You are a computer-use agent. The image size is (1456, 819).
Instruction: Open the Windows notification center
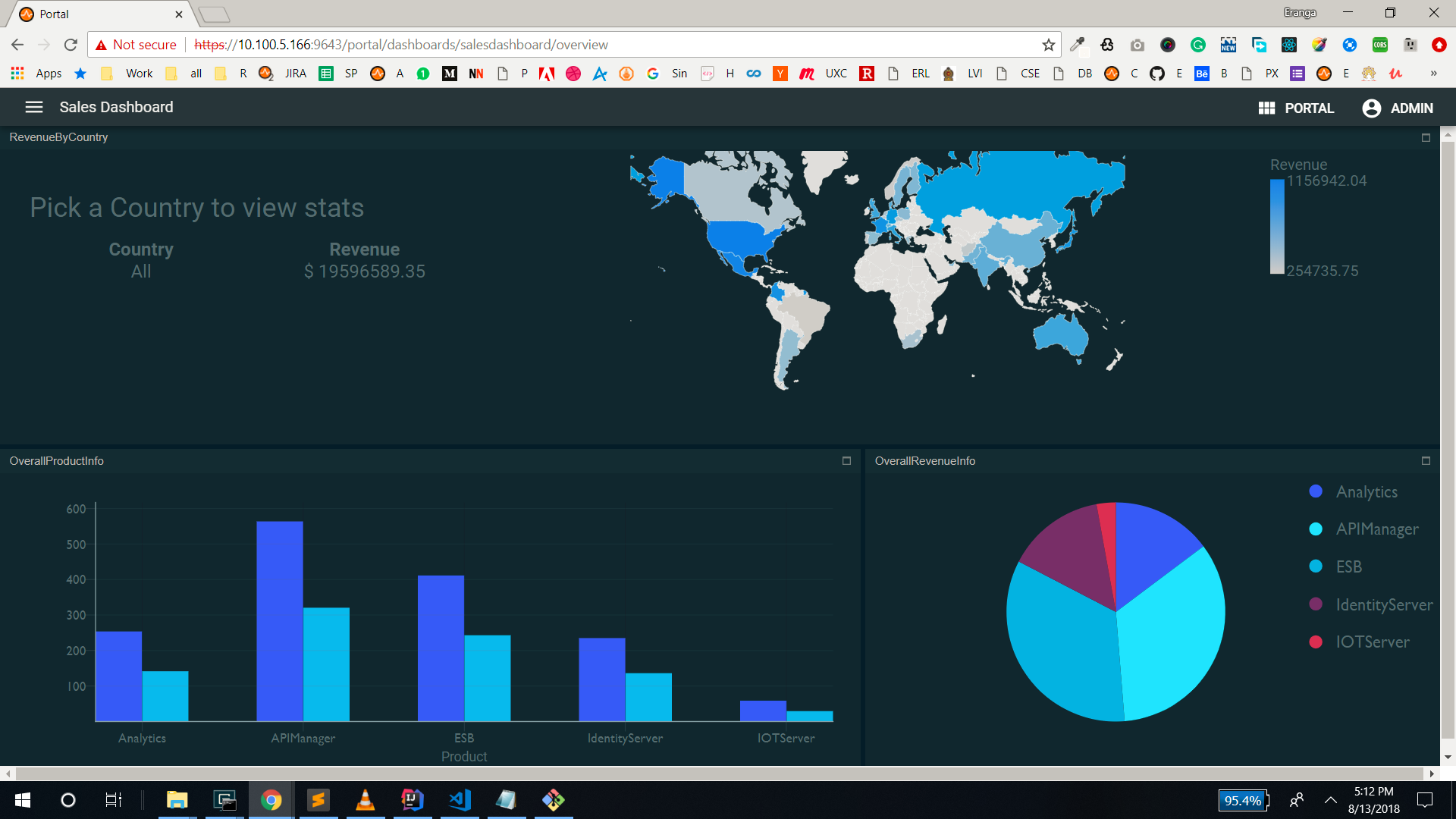coord(1425,800)
